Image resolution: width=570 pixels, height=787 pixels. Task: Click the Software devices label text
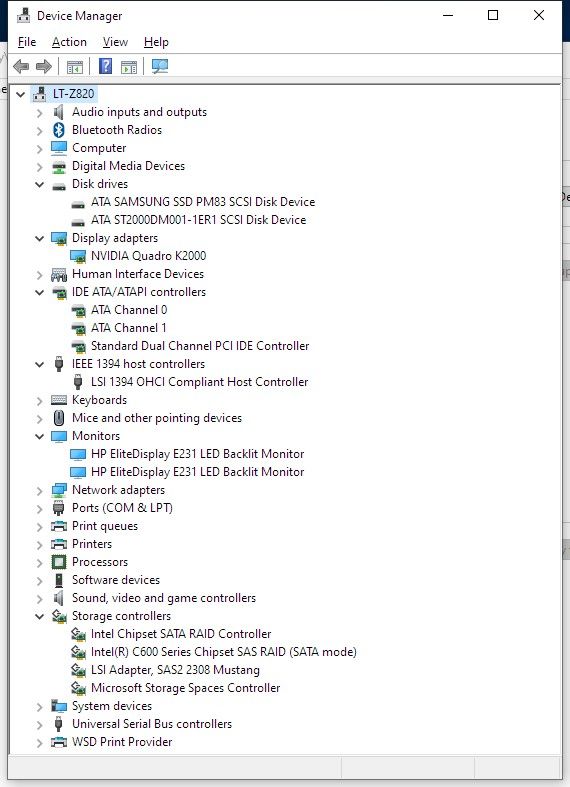tap(116, 580)
